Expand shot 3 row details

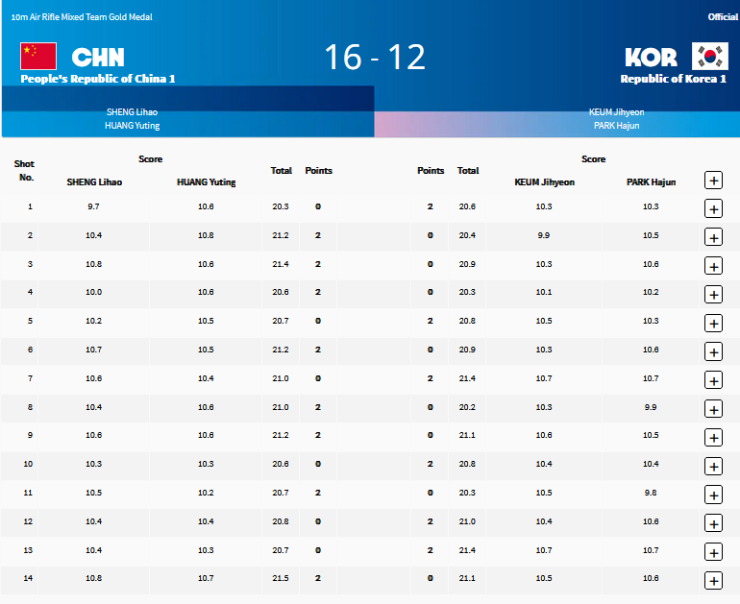[713, 266]
